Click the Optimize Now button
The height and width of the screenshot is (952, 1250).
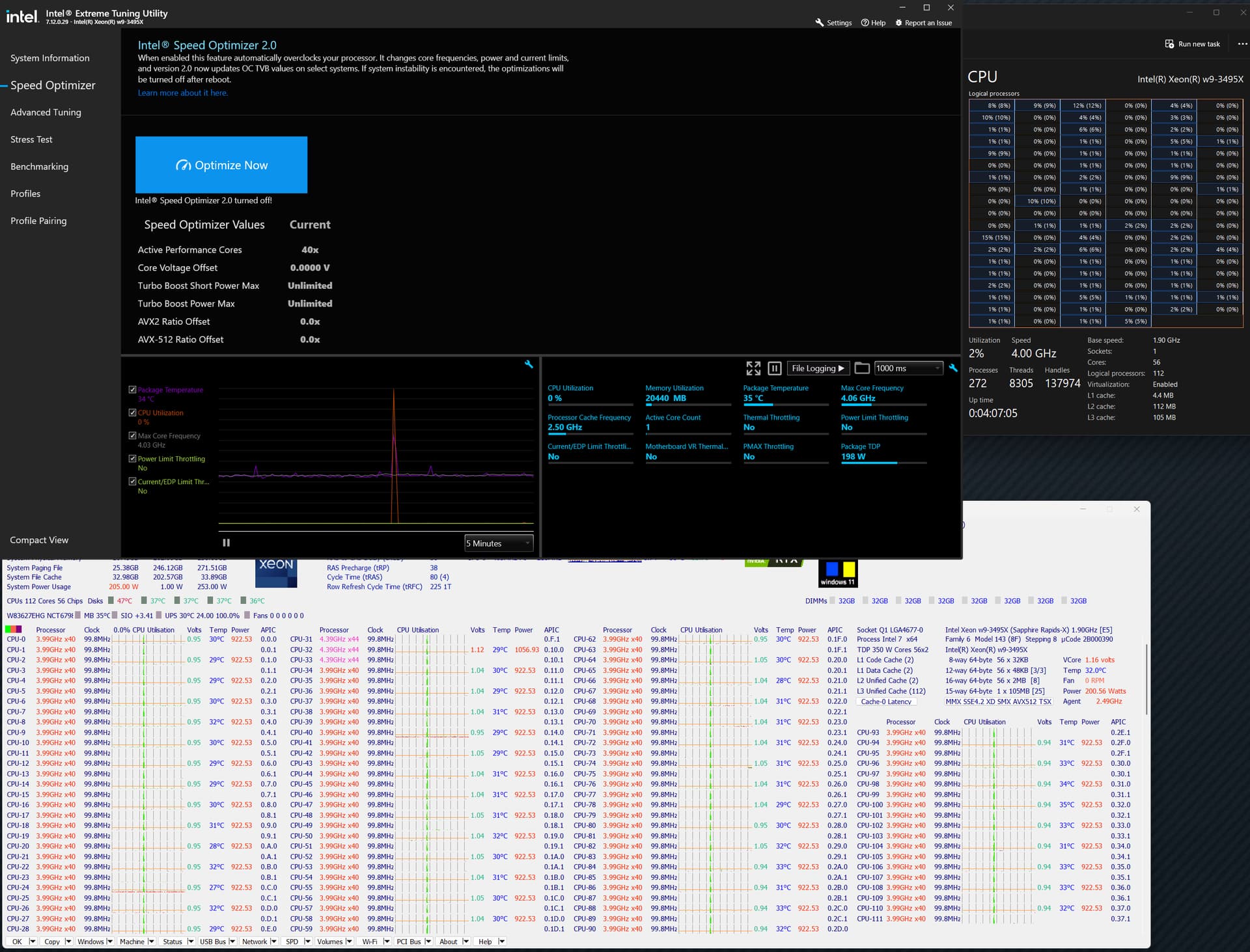point(221,165)
